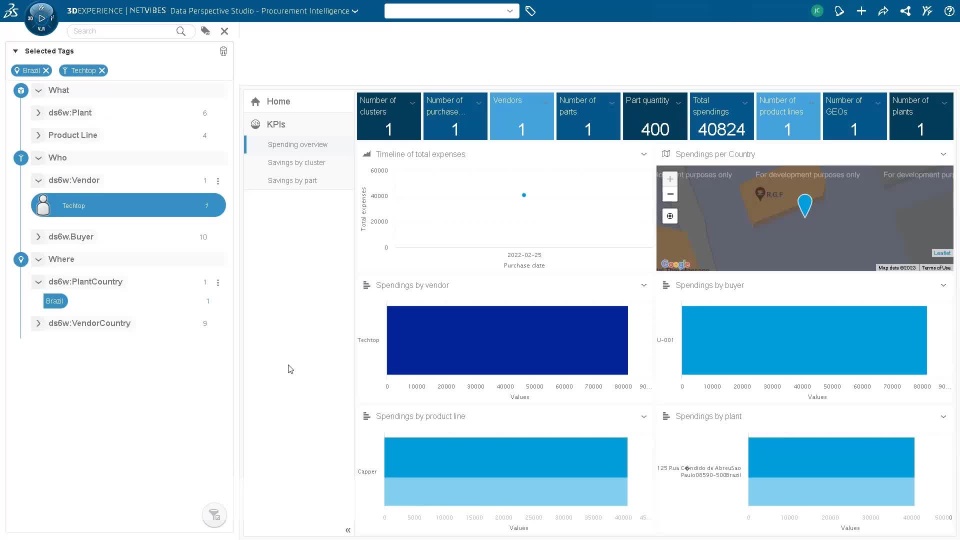The height and width of the screenshot is (540, 960).
Task: Clear selected tags with trash icon
Action: coord(223,51)
